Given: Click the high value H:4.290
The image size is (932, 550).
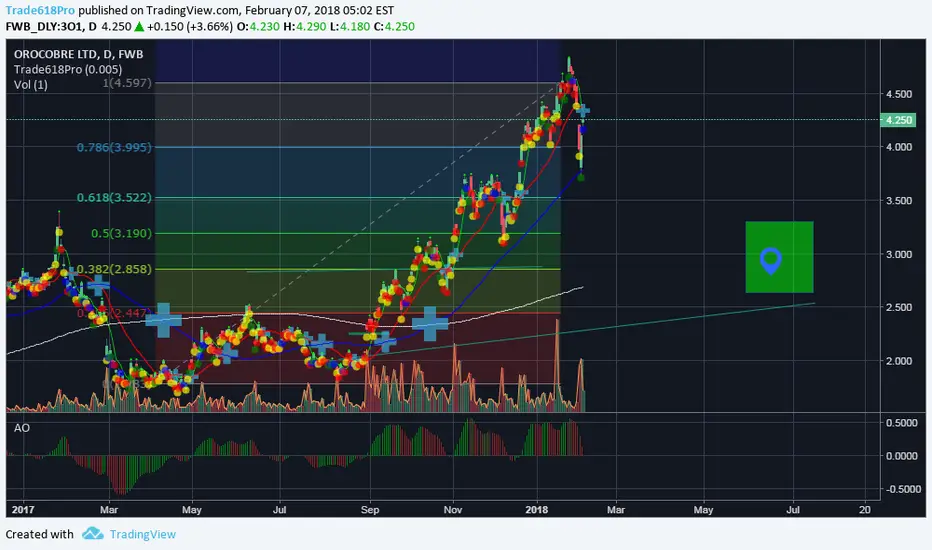Looking at the screenshot, I should pos(304,26).
